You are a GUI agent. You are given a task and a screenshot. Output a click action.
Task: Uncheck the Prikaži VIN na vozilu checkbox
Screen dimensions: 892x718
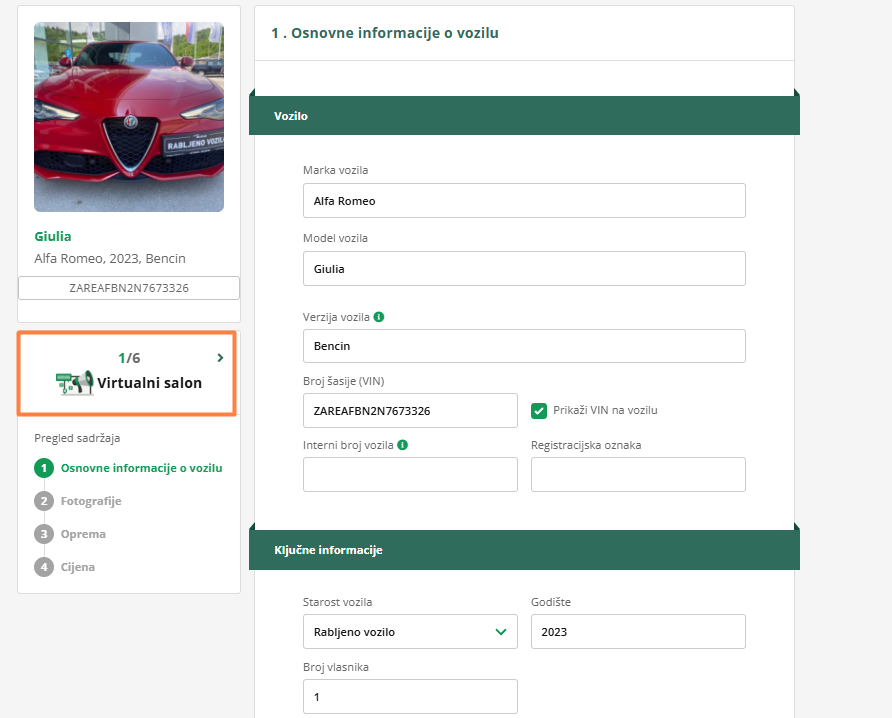pos(539,410)
